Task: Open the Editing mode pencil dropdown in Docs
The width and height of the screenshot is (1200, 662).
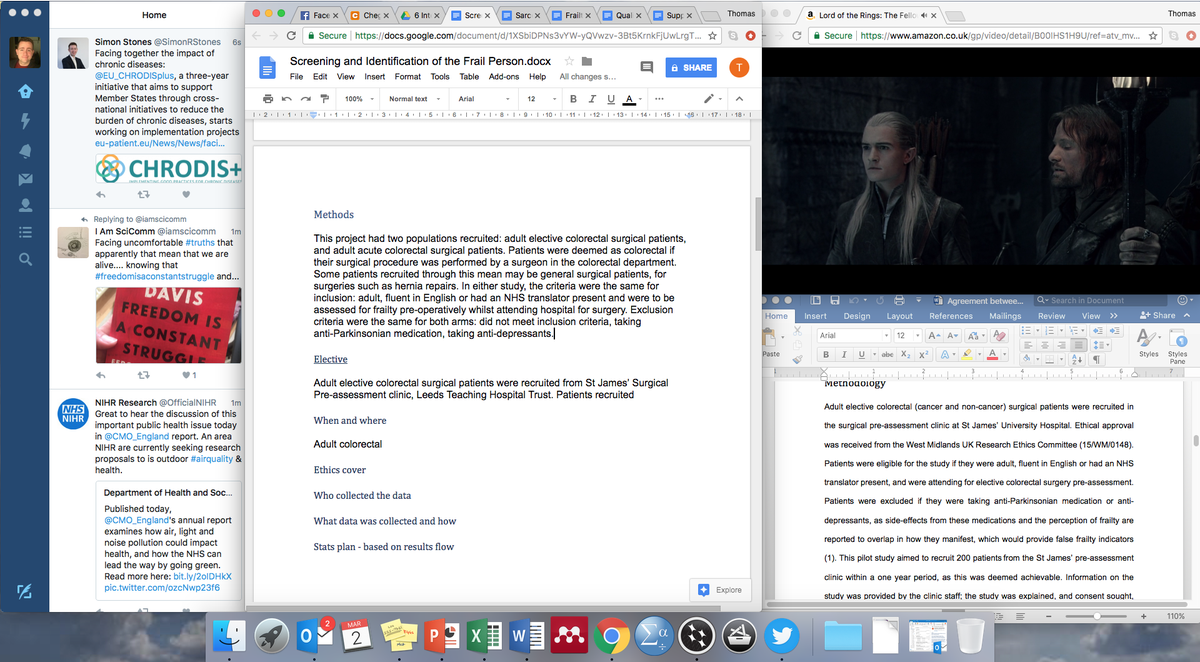Action: 712,99
